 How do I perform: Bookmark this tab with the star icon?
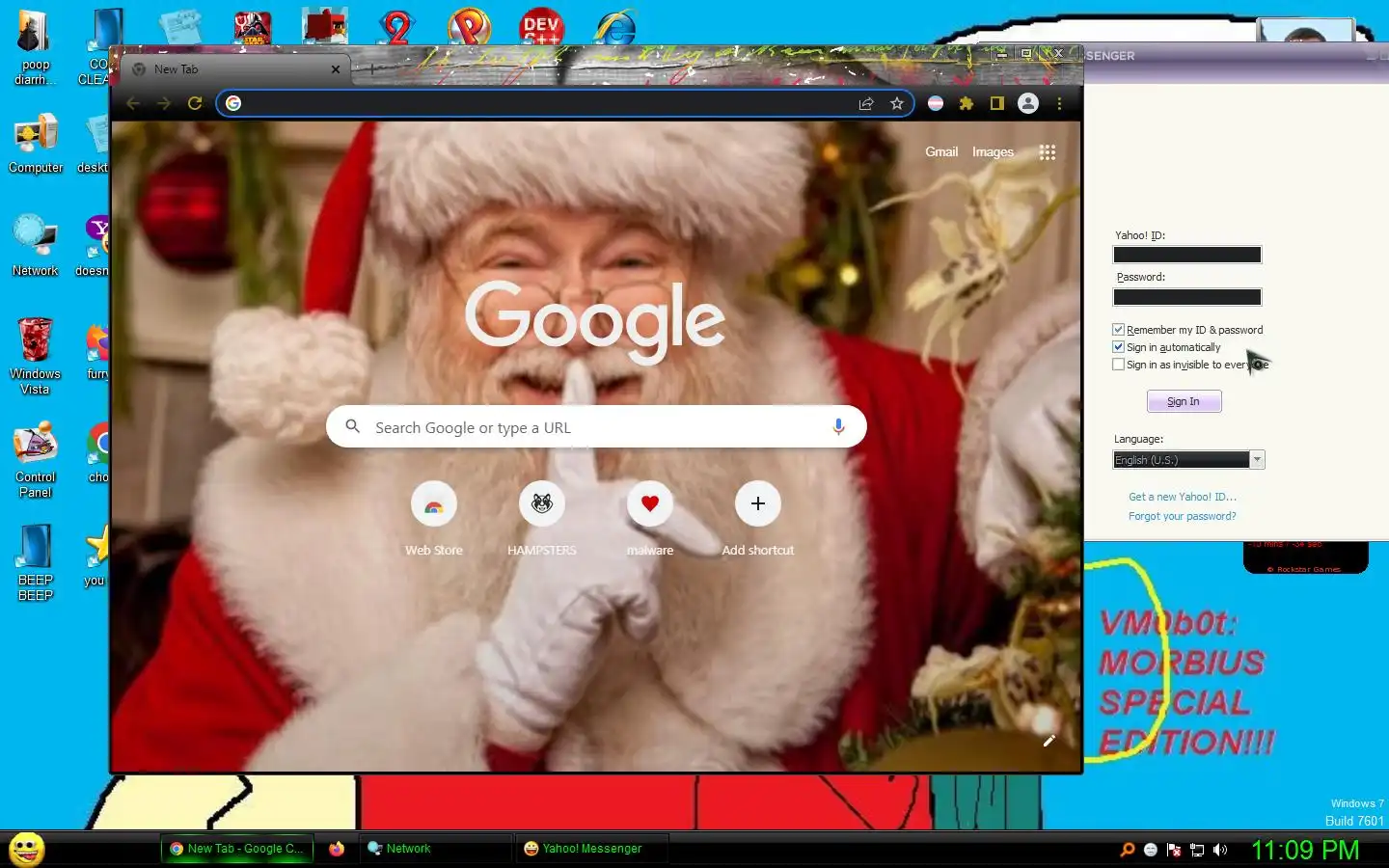(897, 103)
